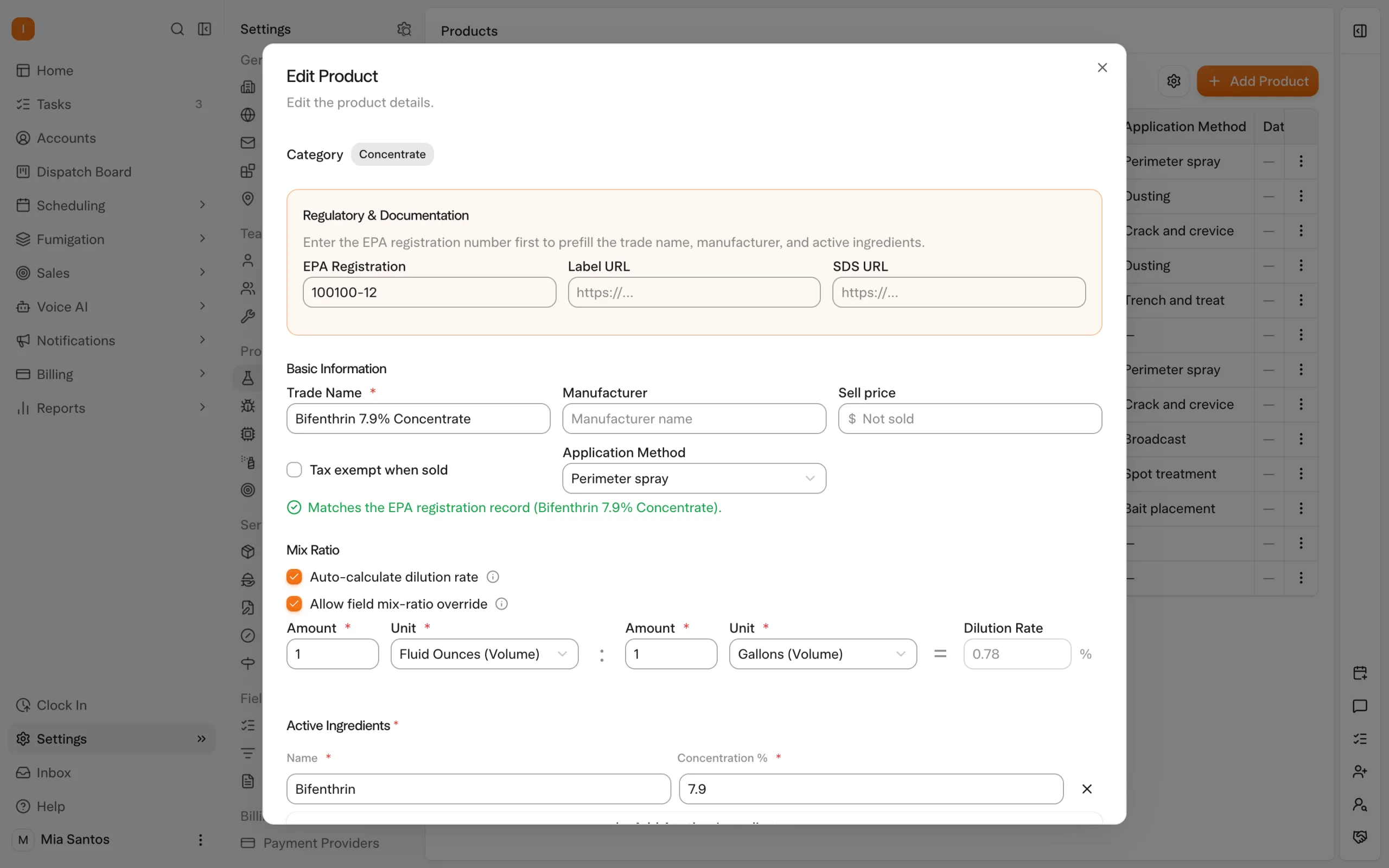Image resolution: width=1389 pixels, height=868 pixels.
Task: Open row menu for Broadcast product
Action: pyautogui.click(x=1301, y=438)
